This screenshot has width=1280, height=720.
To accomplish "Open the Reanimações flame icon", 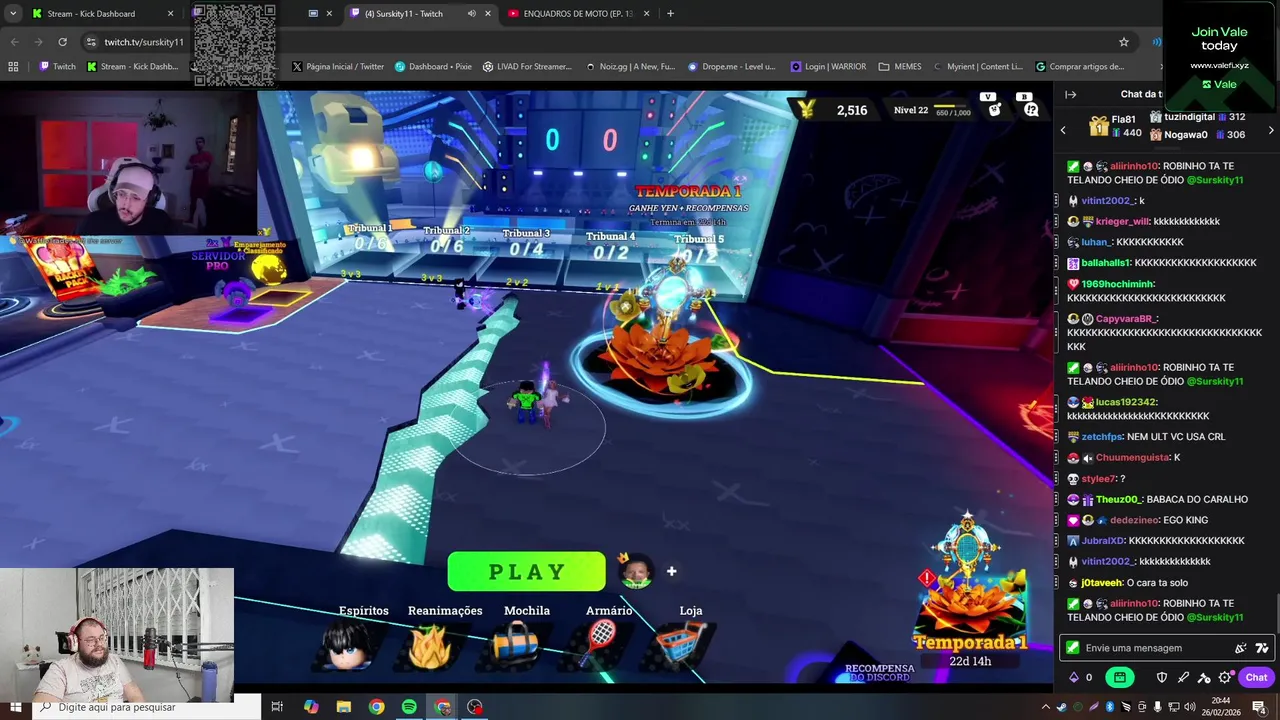I will pyautogui.click(x=431, y=646).
